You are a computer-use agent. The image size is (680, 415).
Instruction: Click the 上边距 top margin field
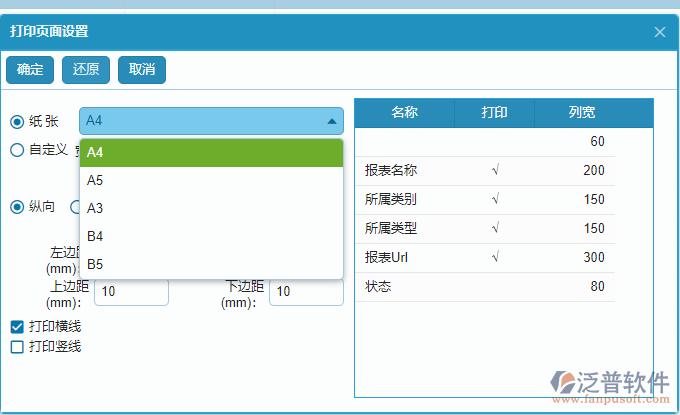click(x=131, y=291)
